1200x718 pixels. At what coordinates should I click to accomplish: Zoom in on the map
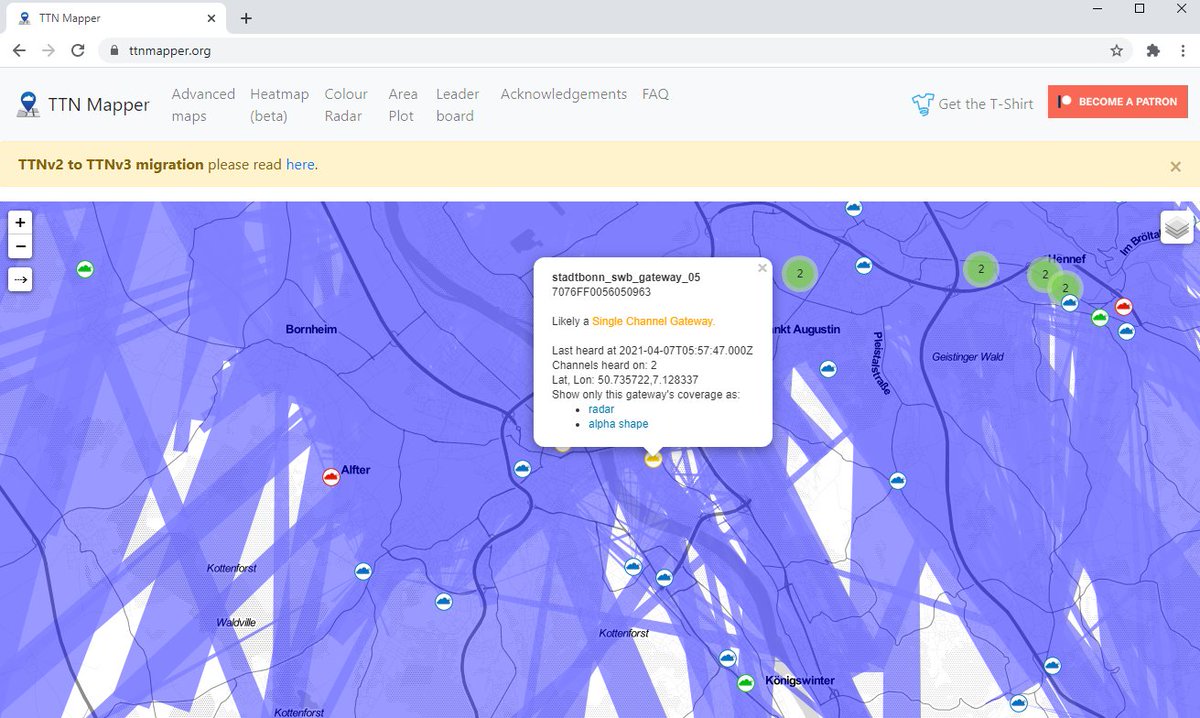[x=20, y=223]
